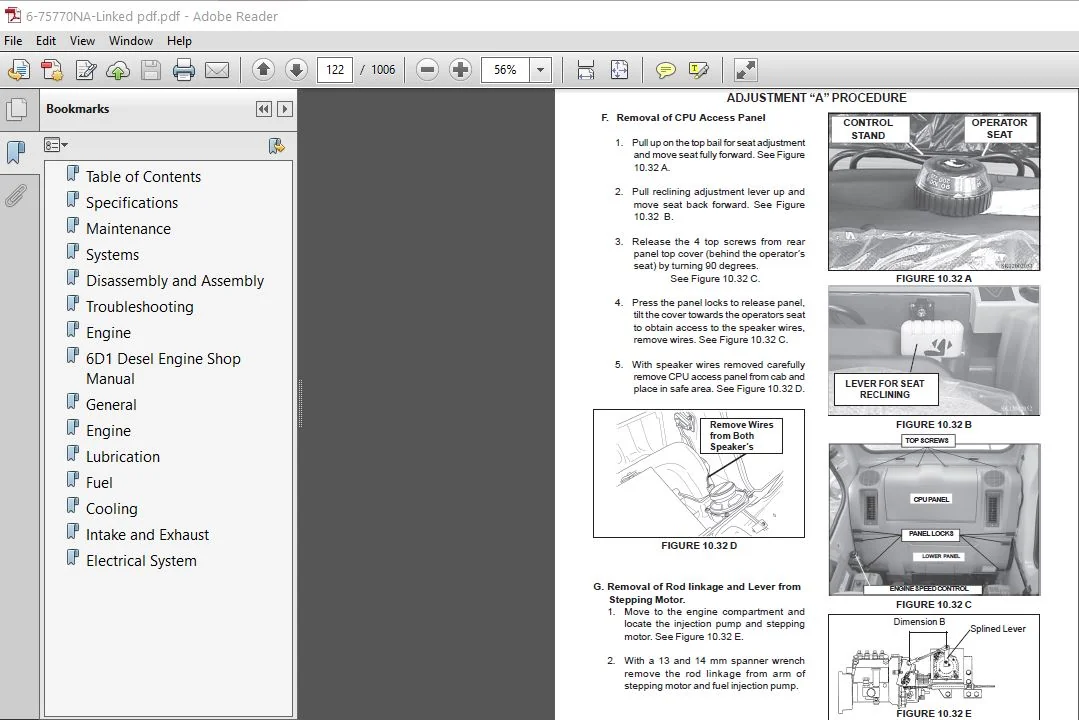Go to previous page arrow button
Screen dimensions: 1079x720
click(x=263, y=70)
